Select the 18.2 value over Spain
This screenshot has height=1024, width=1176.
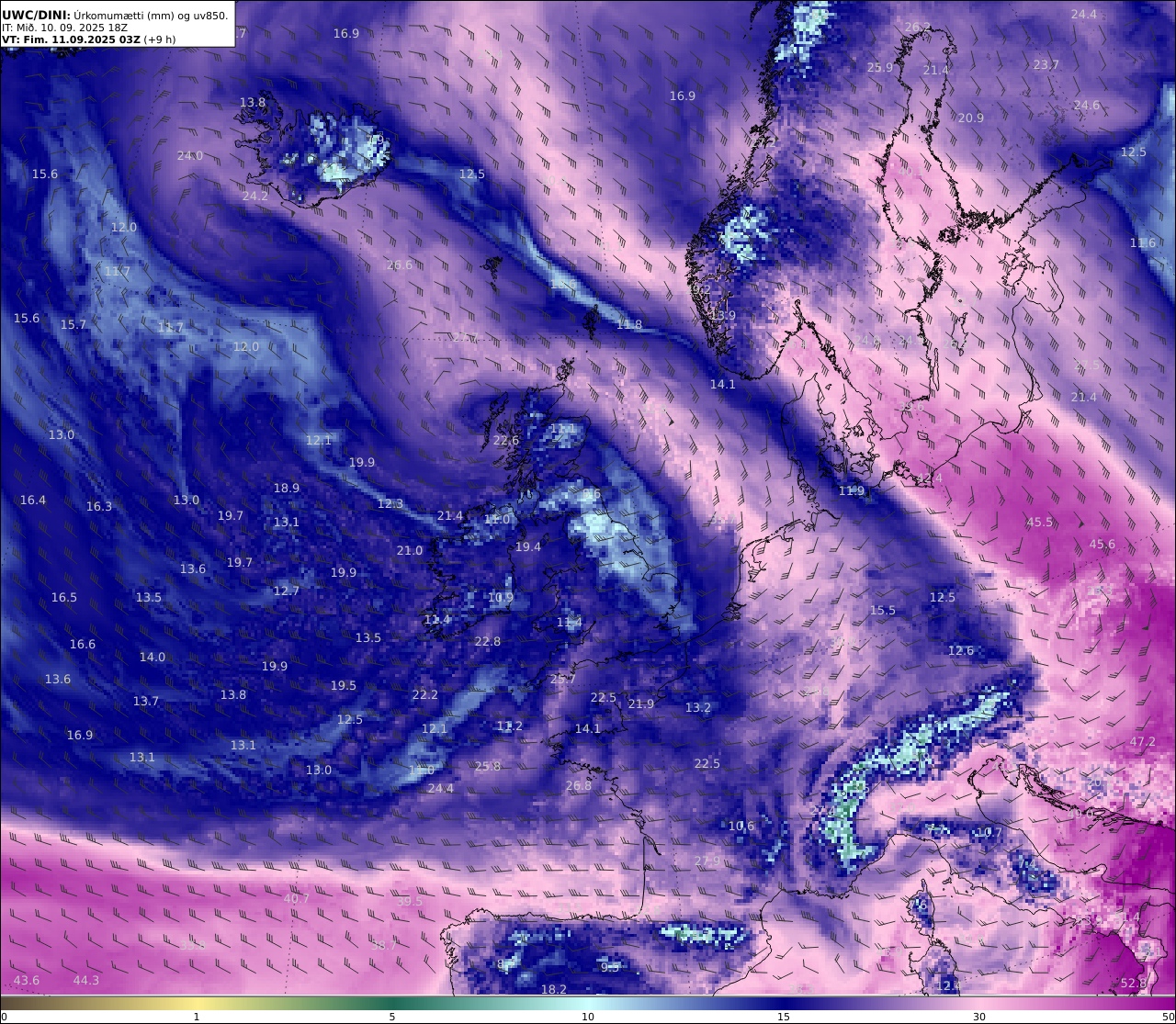554,990
